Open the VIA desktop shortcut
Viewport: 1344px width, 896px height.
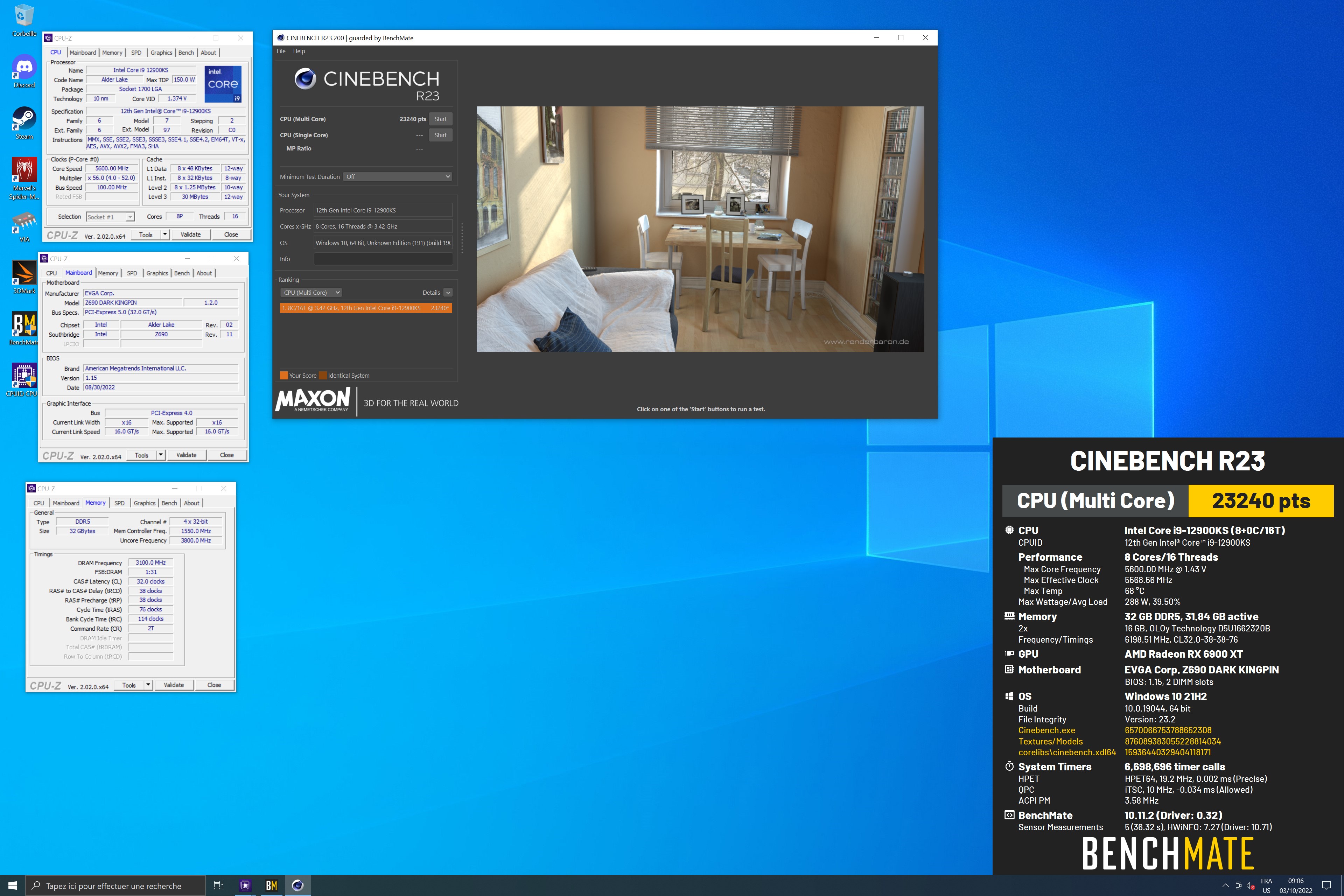(x=24, y=227)
